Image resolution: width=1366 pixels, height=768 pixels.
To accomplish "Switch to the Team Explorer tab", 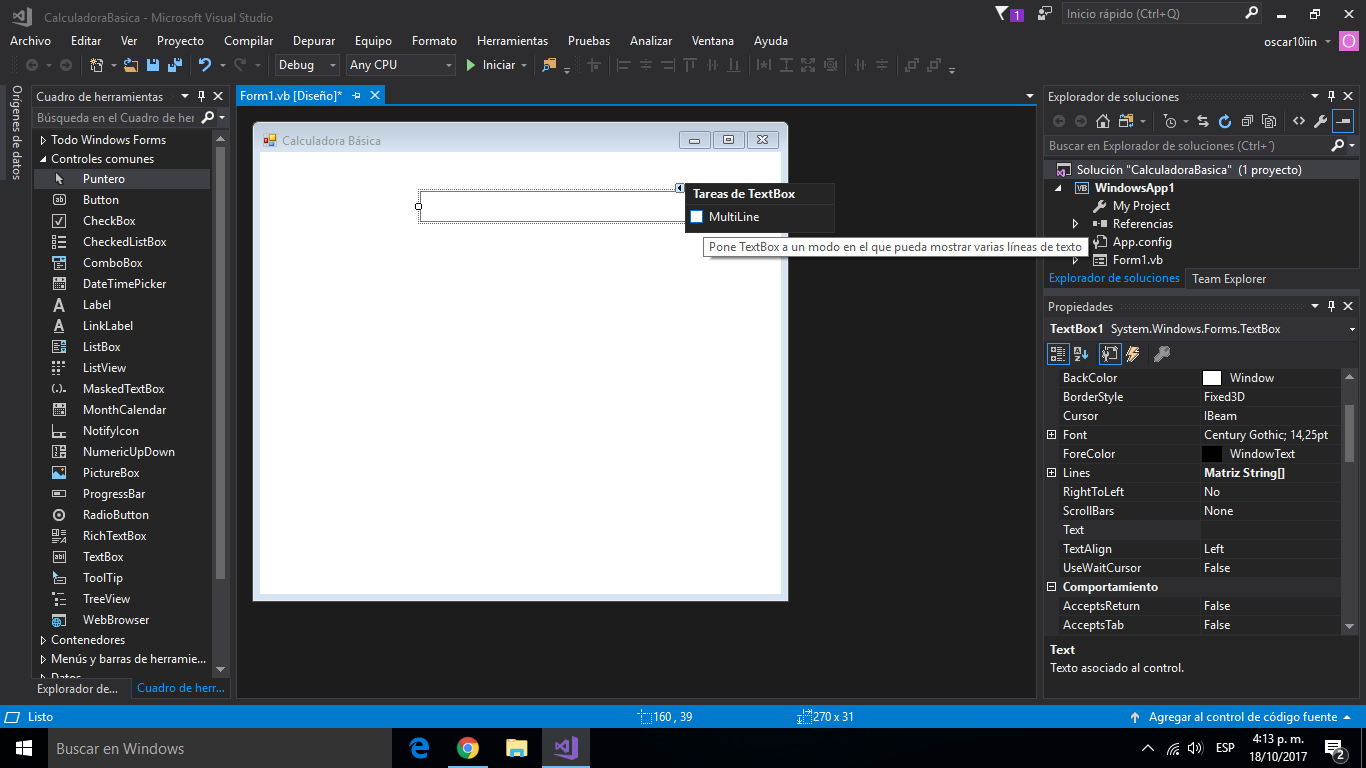I will (x=1228, y=279).
